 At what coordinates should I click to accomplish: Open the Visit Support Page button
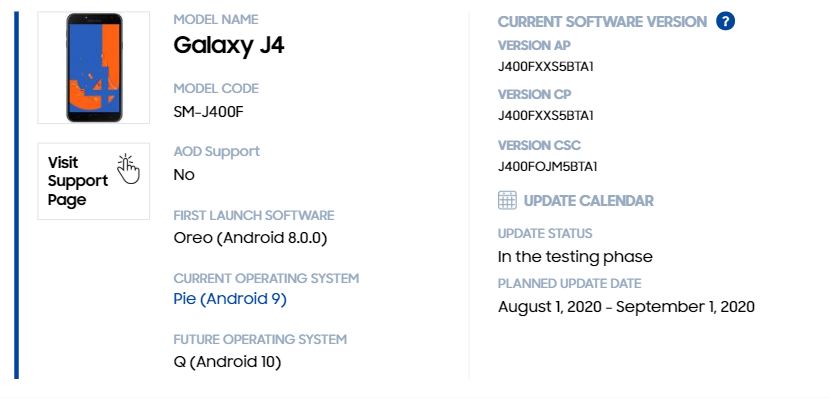coord(94,181)
